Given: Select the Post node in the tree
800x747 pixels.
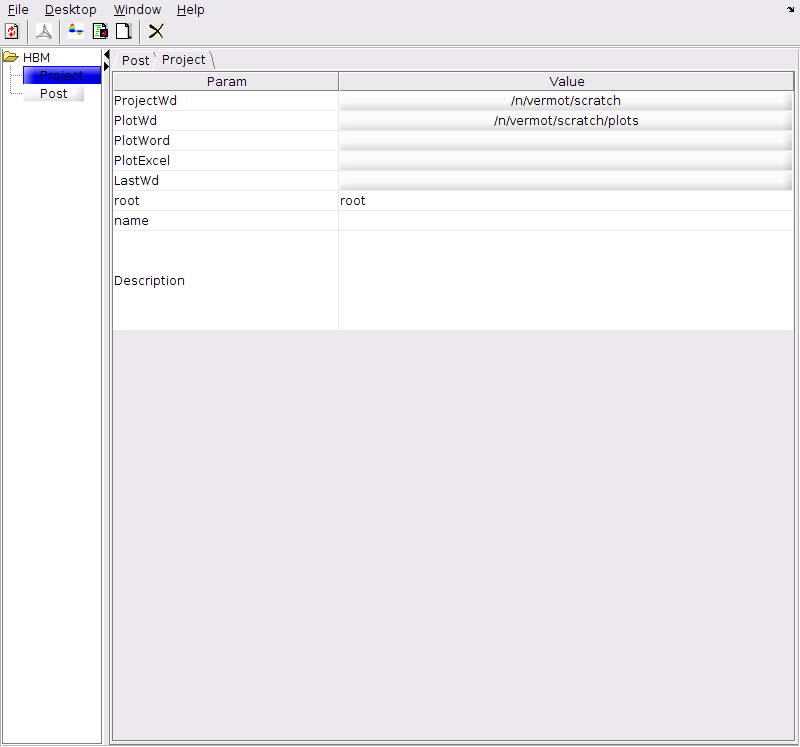Looking at the screenshot, I should 54,94.
